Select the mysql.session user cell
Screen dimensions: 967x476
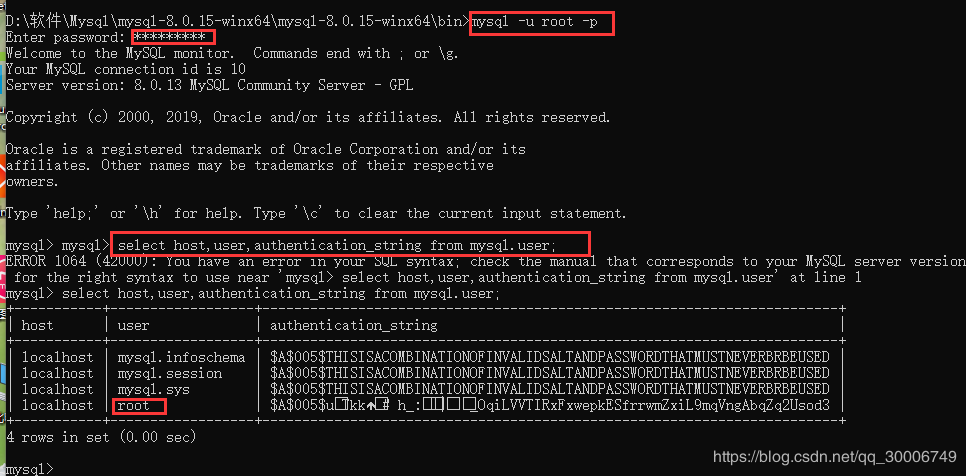click(x=169, y=373)
